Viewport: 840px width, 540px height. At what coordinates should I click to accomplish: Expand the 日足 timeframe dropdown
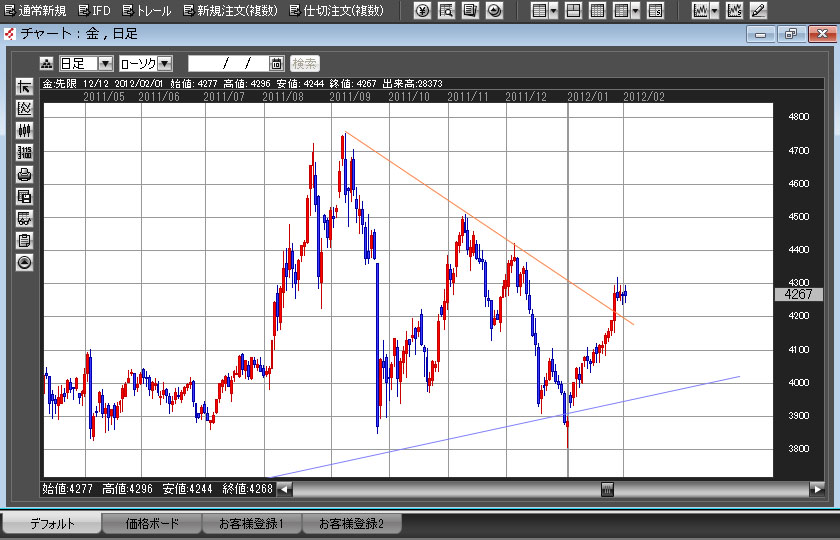[105, 63]
